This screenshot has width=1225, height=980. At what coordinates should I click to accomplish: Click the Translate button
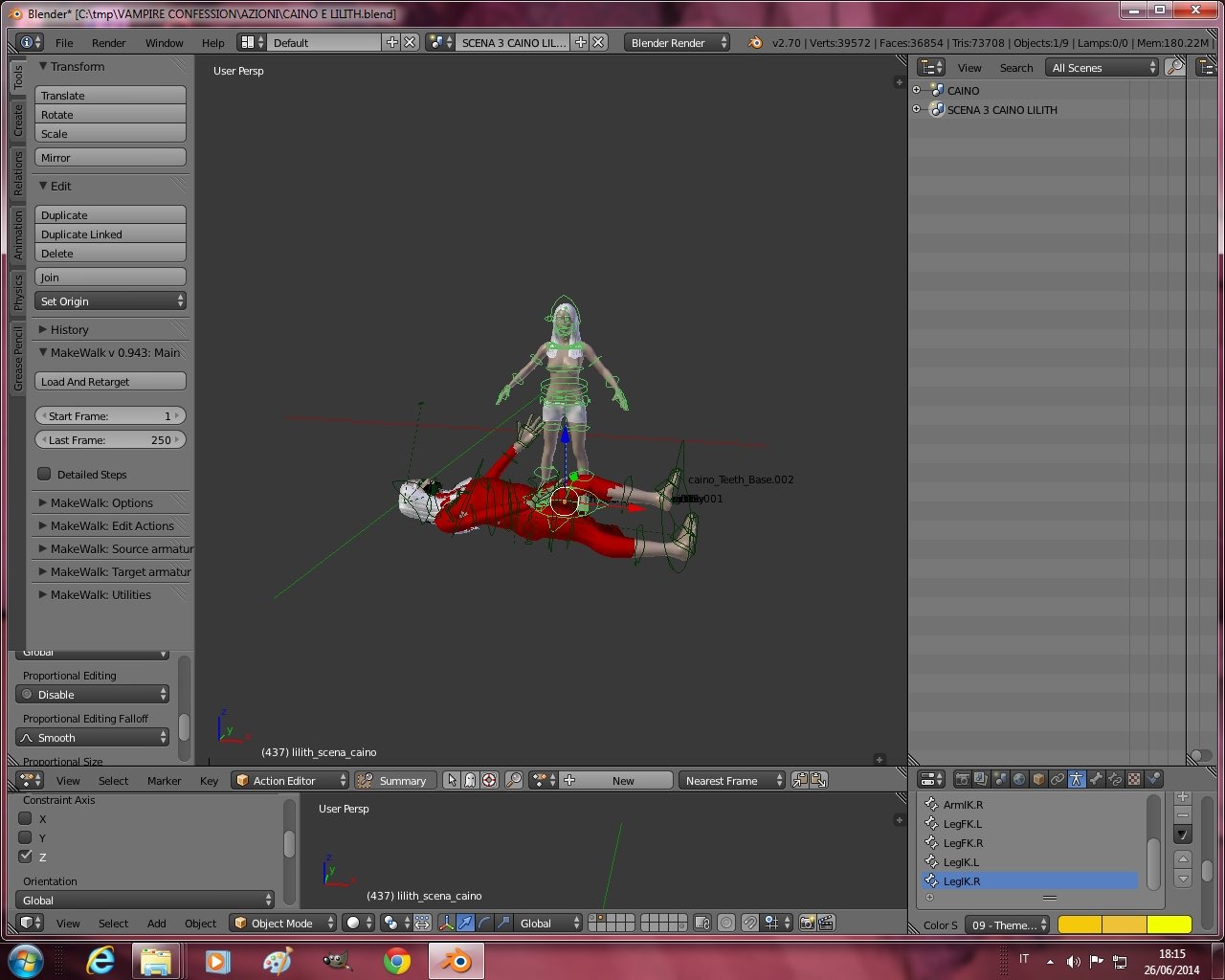click(x=111, y=95)
